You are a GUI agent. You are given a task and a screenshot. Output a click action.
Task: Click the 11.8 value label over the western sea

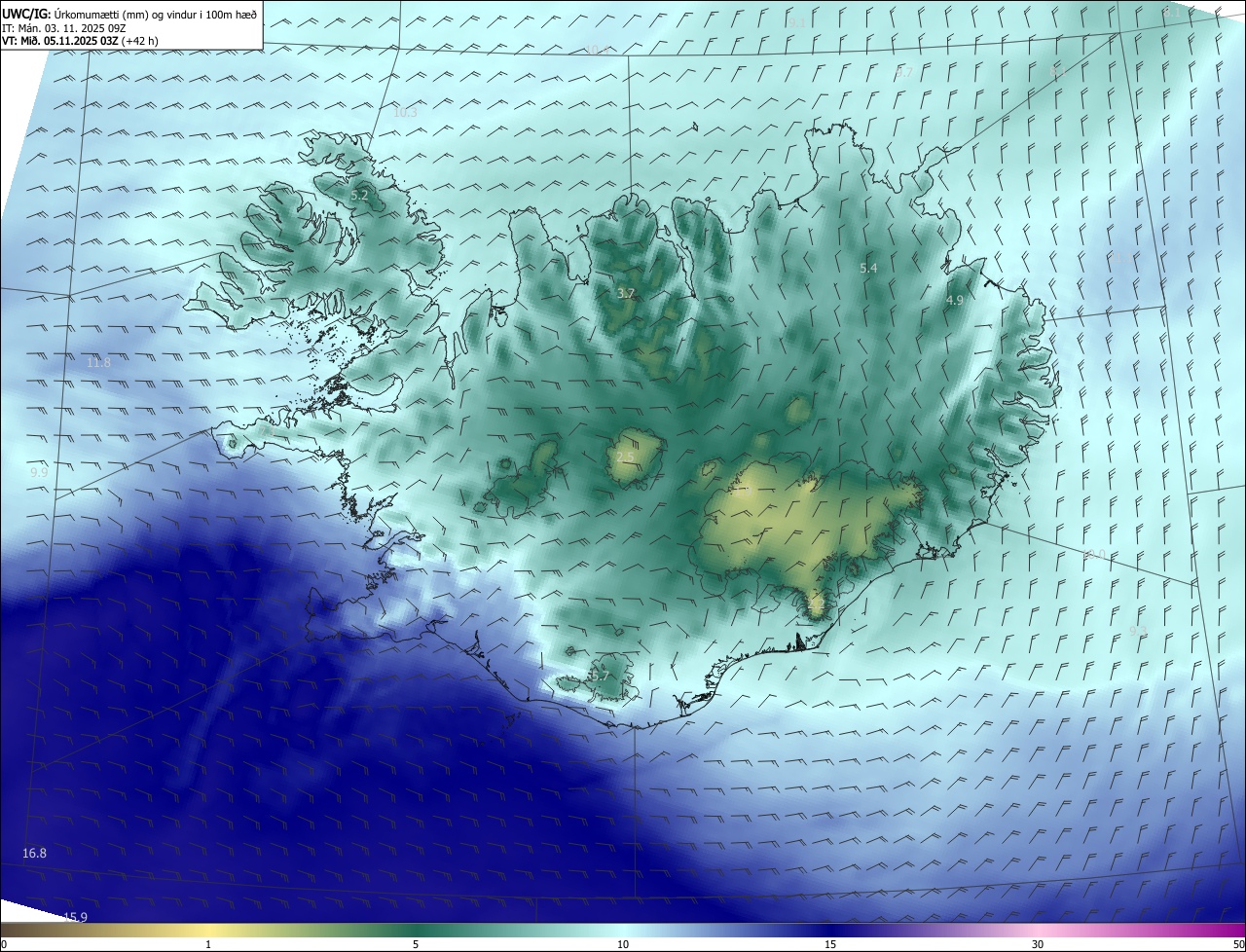pos(98,363)
